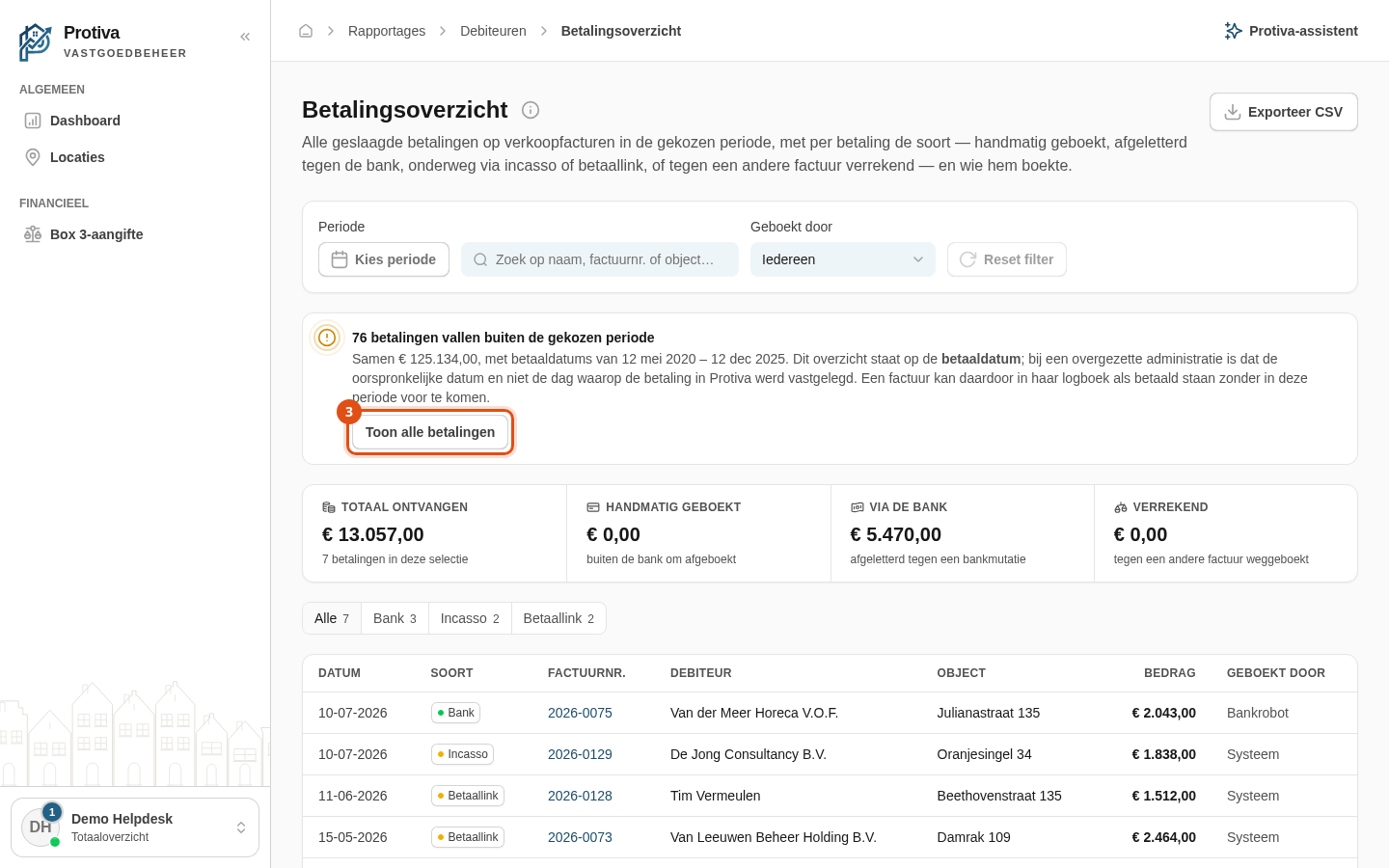Click Toon alle betalingen button
The width and height of the screenshot is (1389, 868).
[x=430, y=432]
